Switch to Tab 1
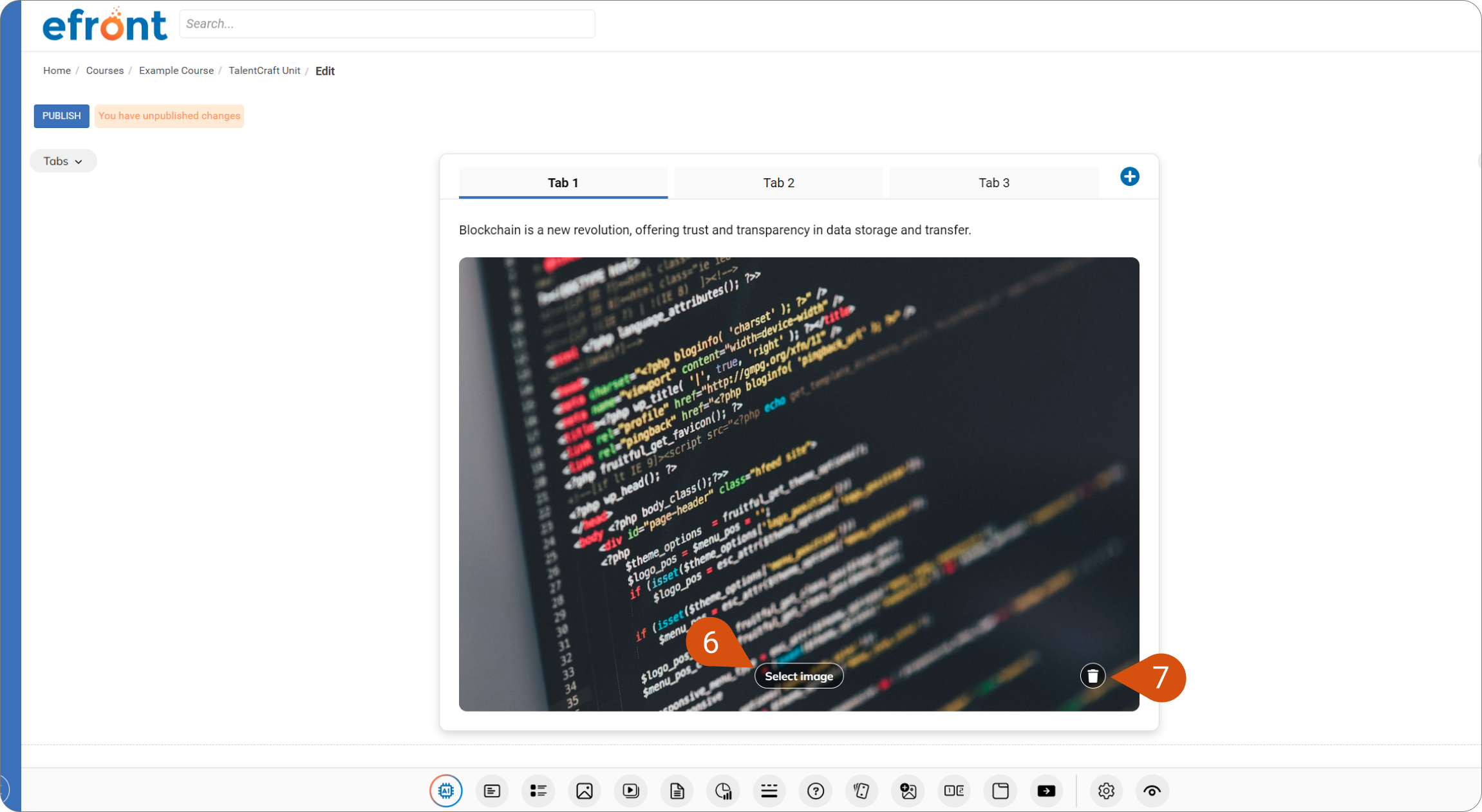 tap(563, 183)
